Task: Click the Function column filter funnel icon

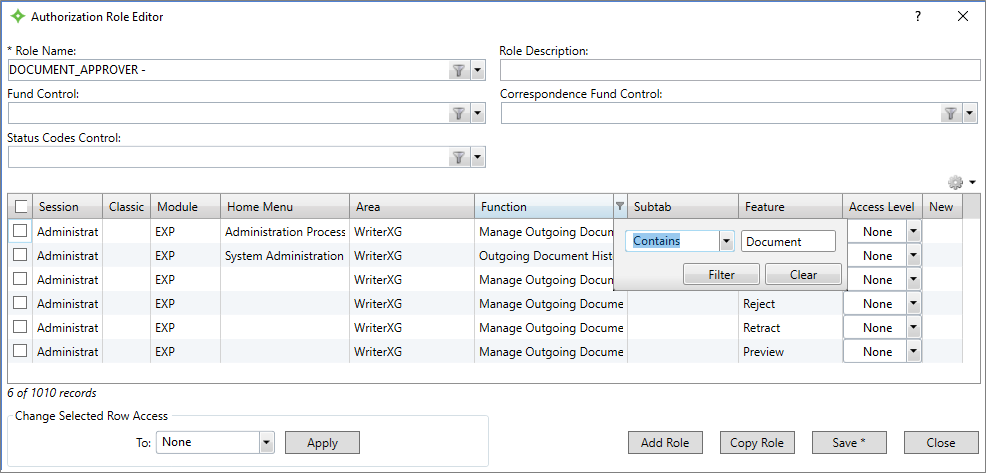Action: [619, 207]
